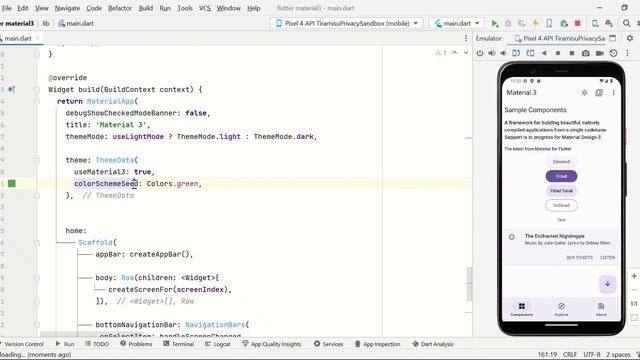Tap LISTEN link in card

coord(607,258)
